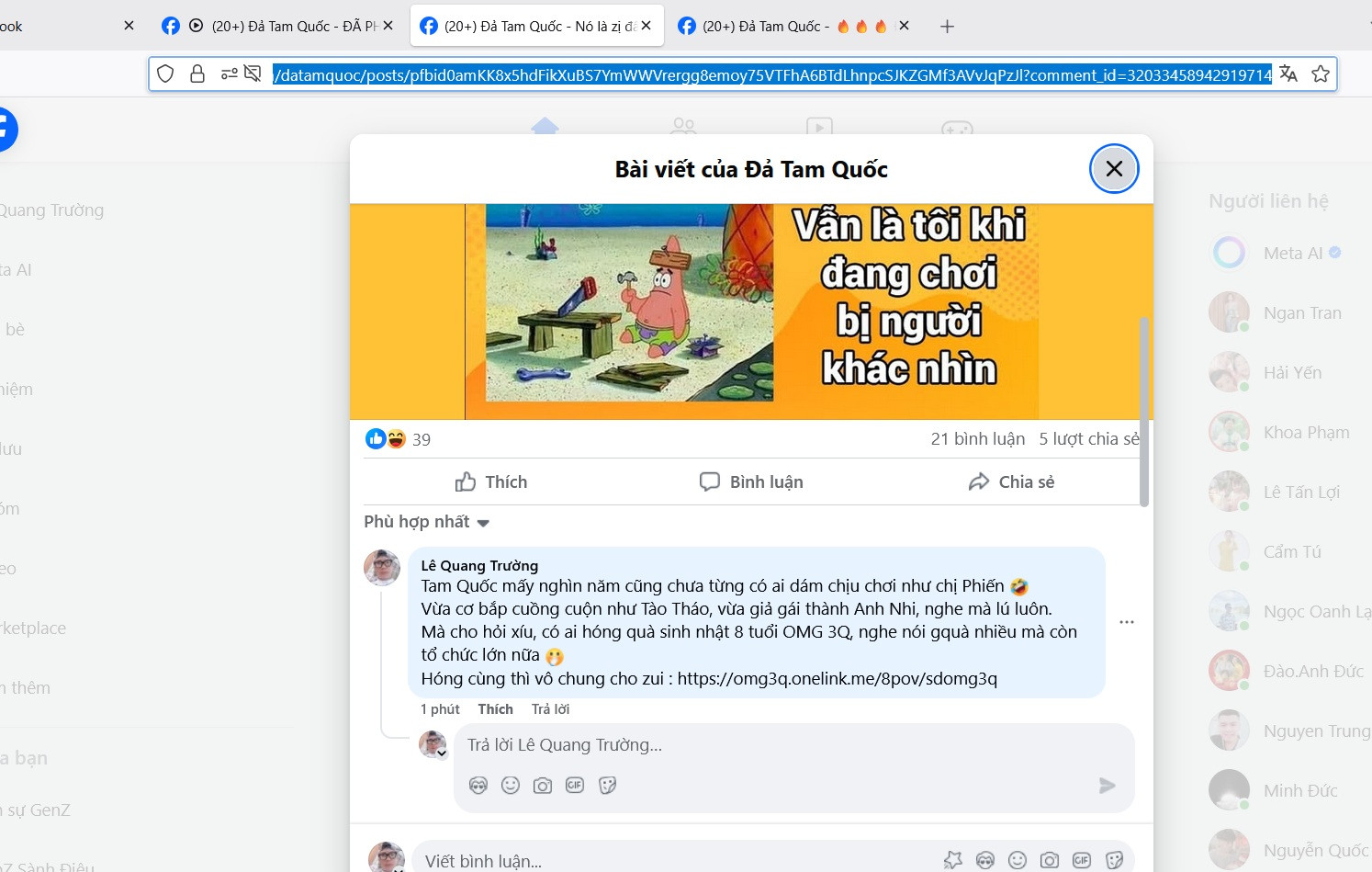This screenshot has width=1372, height=872.
Task: Click the Facebook Home icon in top navigation
Action: tap(545, 126)
